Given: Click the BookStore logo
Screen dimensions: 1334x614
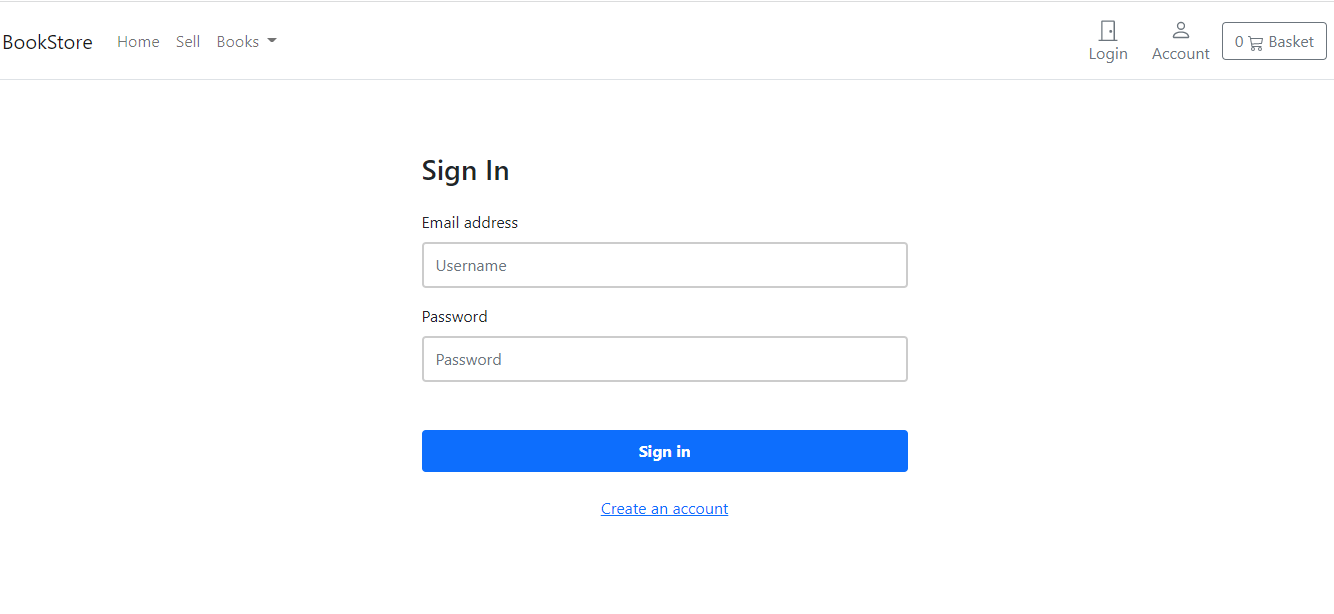Looking at the screenshot, I should click(47, 41).
